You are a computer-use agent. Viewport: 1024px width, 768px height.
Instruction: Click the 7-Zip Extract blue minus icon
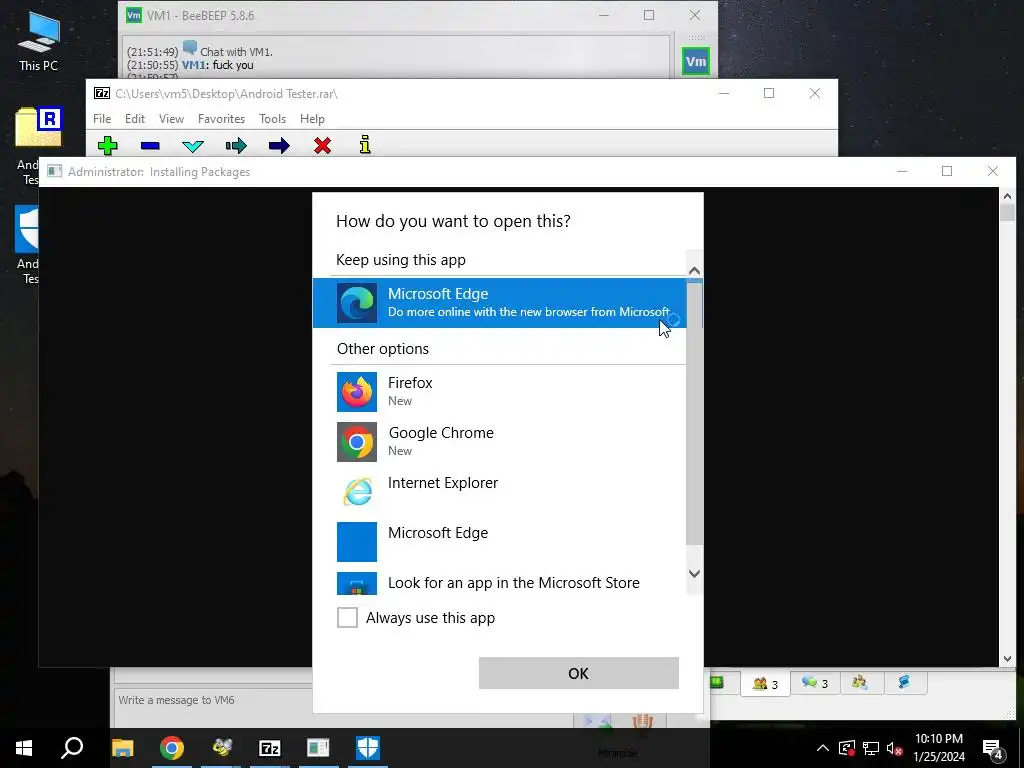[x=150, y=145]
